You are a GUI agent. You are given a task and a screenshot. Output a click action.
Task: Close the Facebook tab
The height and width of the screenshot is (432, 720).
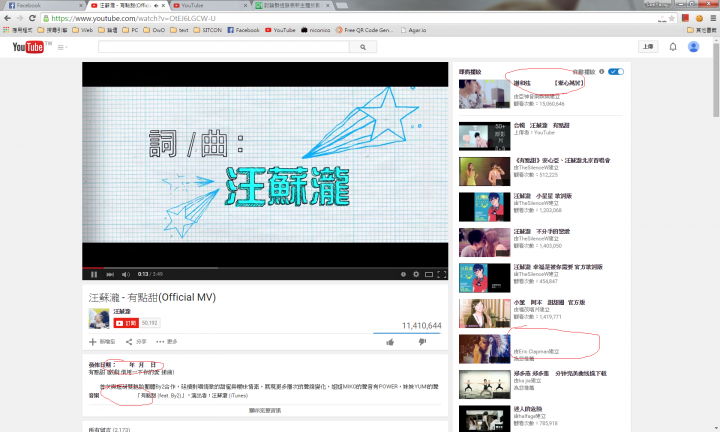(81, 6)
